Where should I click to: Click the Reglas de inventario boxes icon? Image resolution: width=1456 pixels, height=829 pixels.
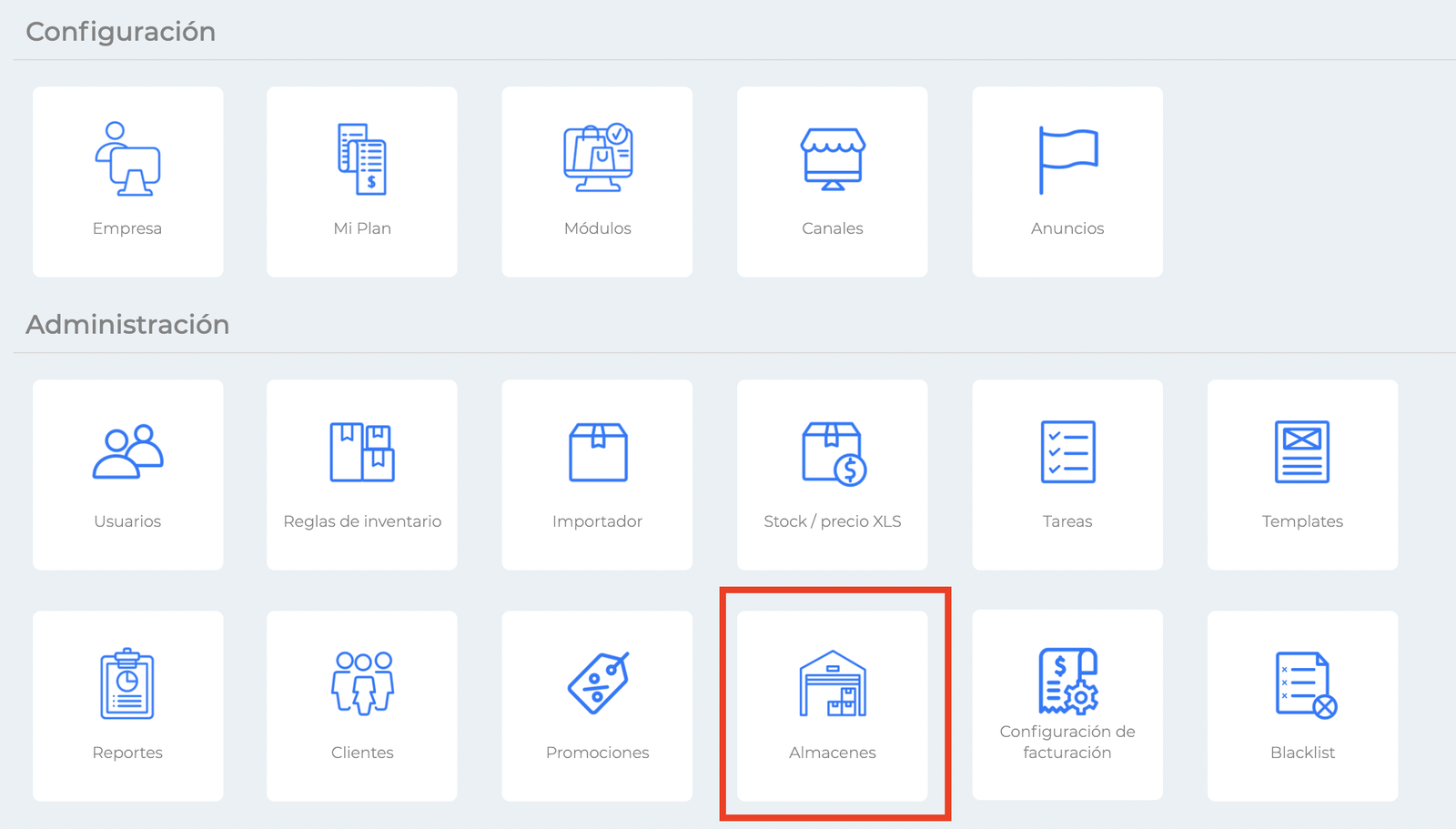(362, 451)
